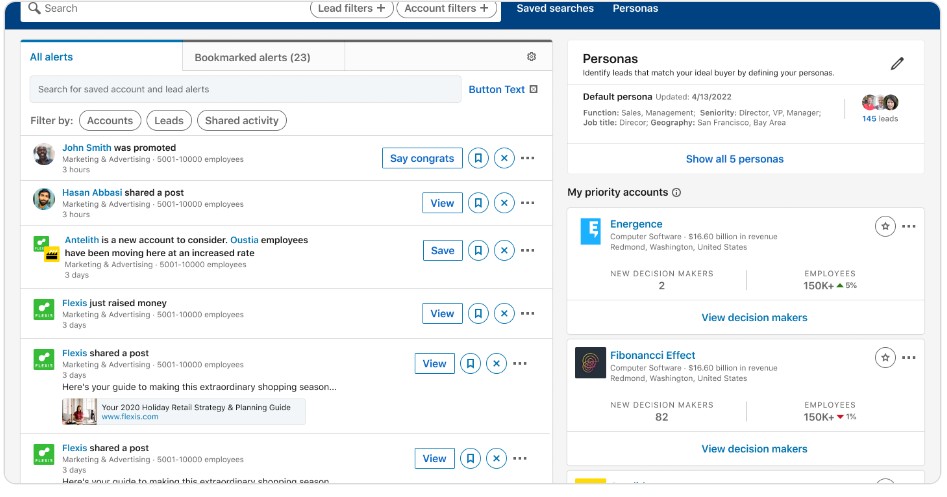Toggle the Accounts filter chip

click(110, 120)
